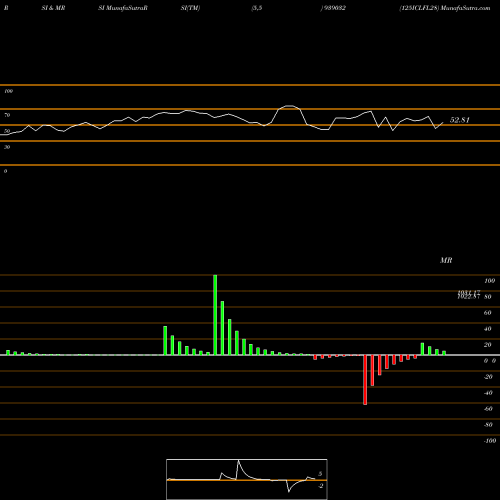Click the (1251CLFL28) MunafaSutra.com header text
The image size is (500, 500).
(445, 8)
